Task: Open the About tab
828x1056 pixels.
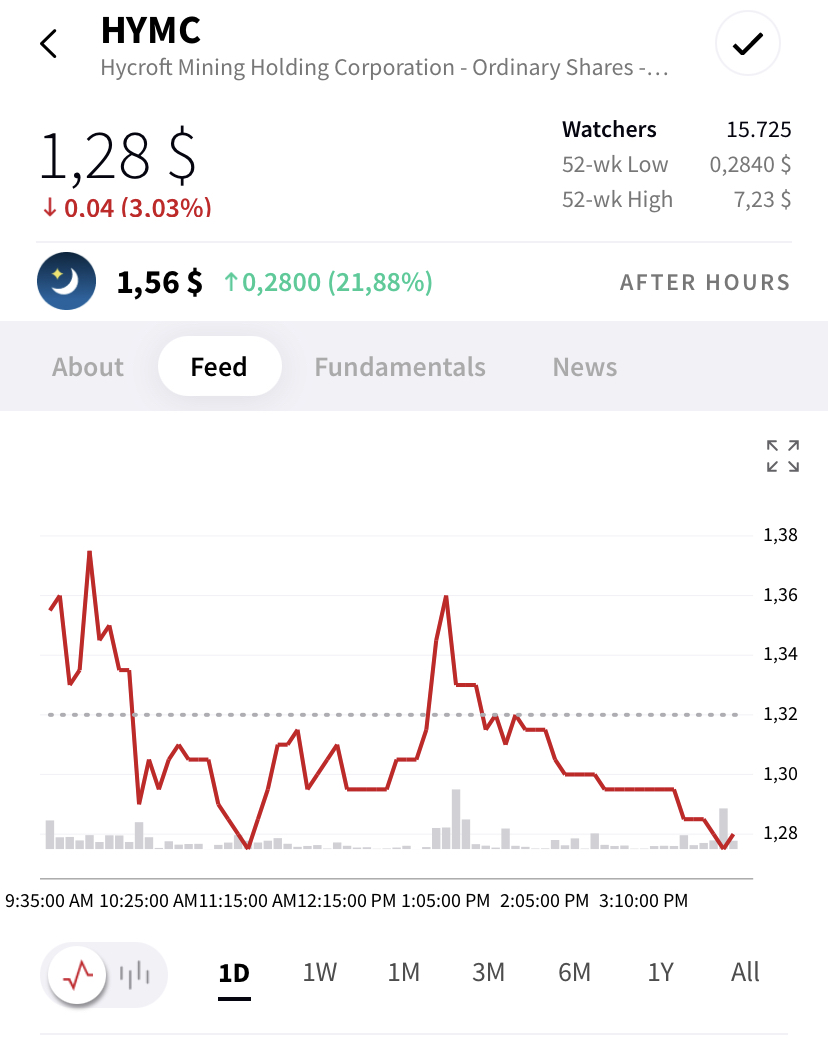Action: [88, 367]
